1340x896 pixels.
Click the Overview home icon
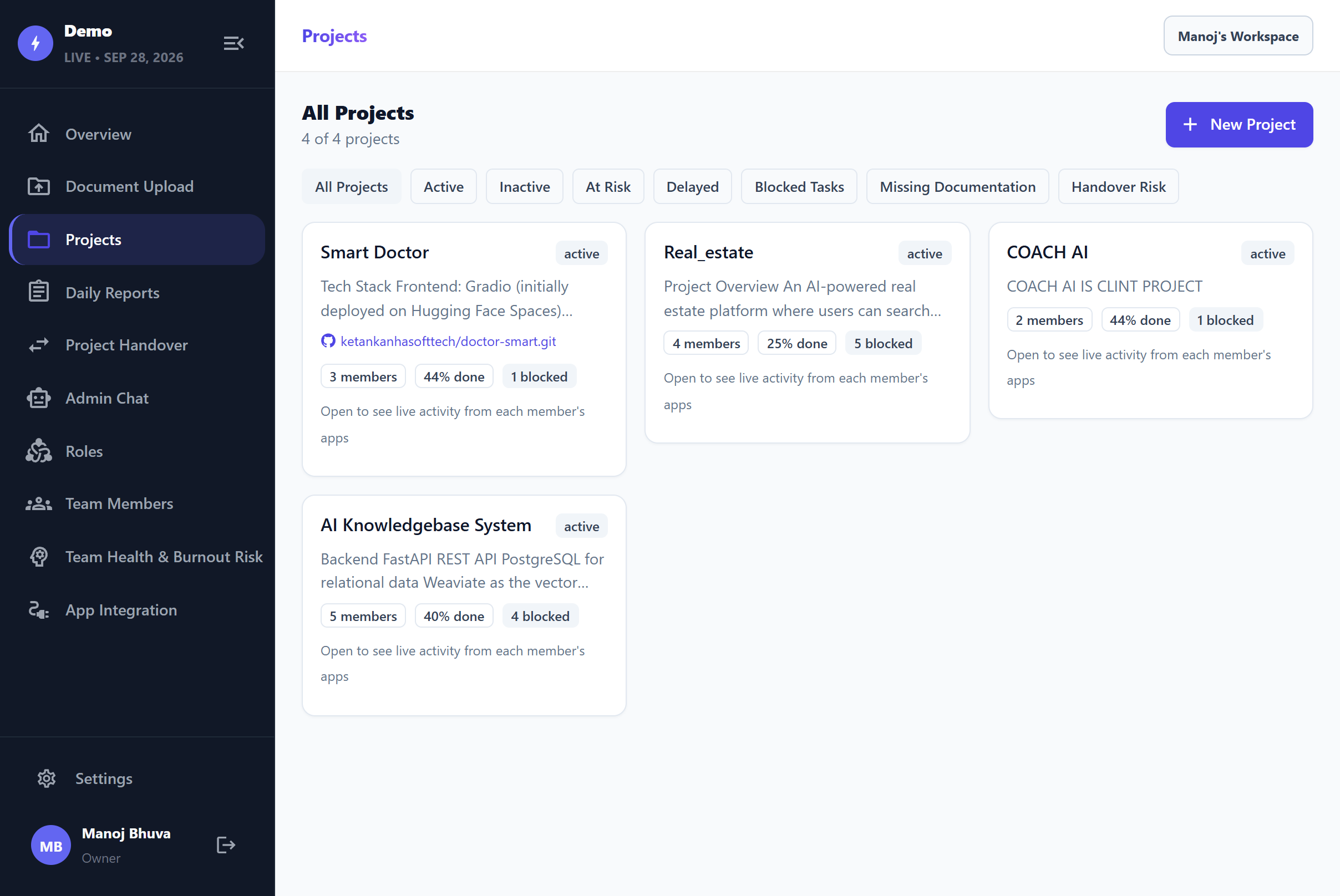pyautogui.click(x=39, y=134)
